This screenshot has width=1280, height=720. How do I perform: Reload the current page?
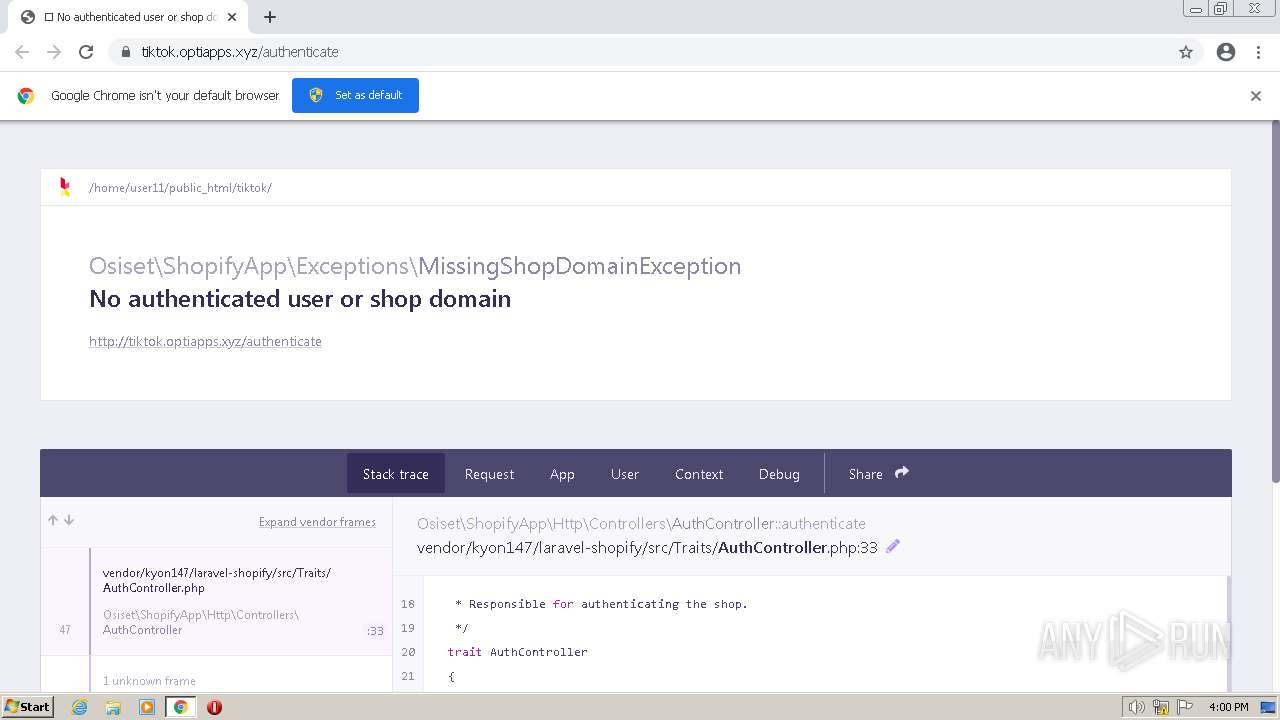[x=86, y=52]
